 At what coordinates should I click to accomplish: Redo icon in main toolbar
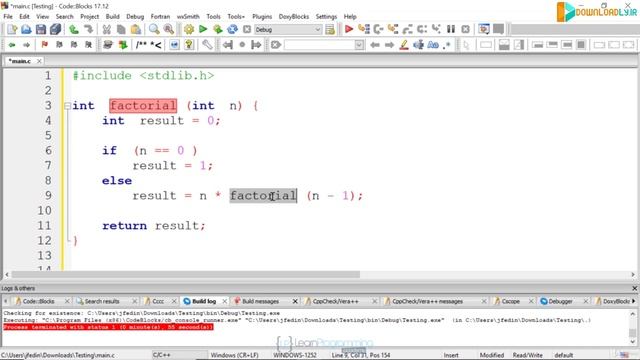click(88, 29)
